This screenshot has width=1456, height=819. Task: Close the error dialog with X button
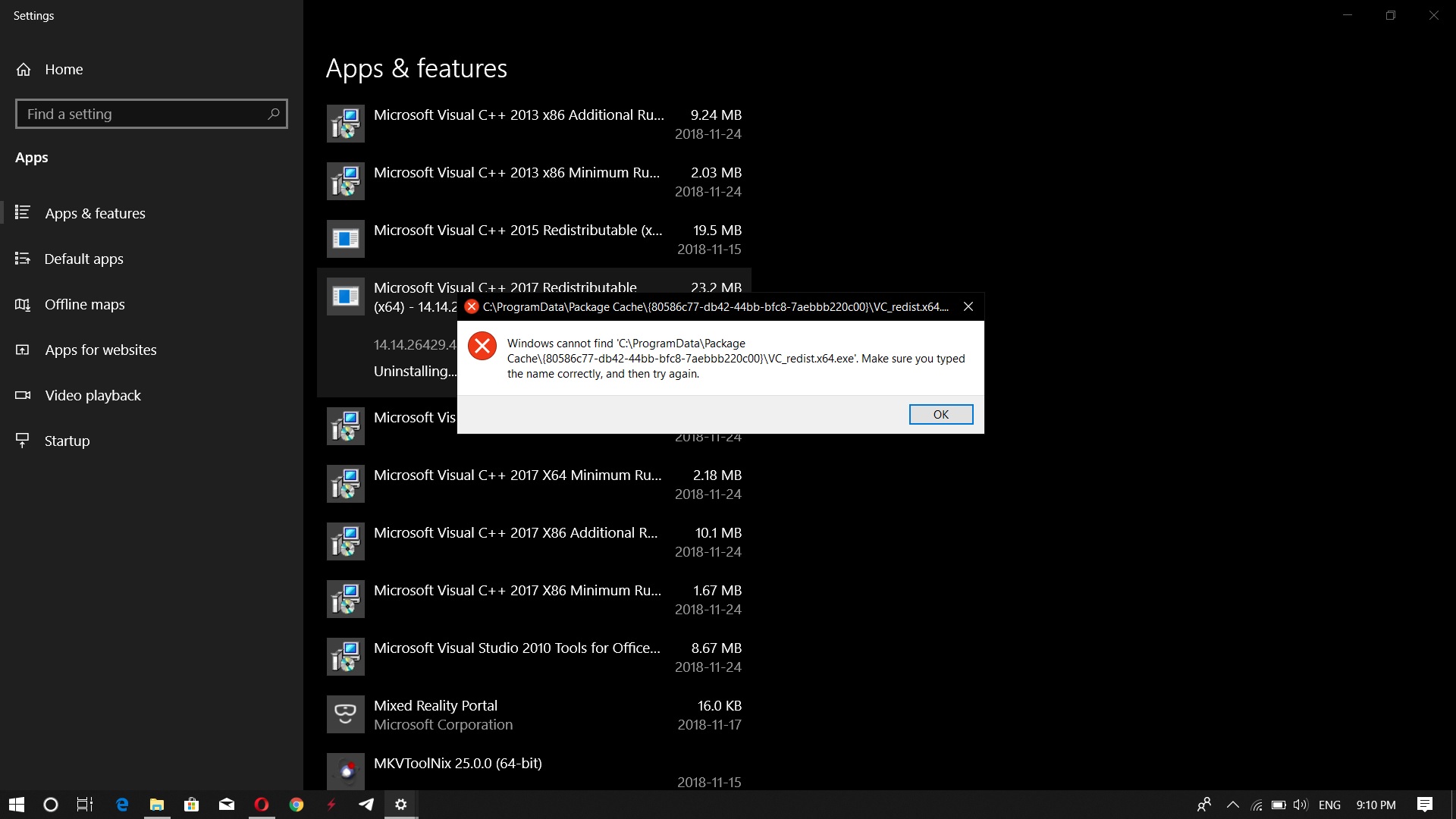click(x=967, y=307)
